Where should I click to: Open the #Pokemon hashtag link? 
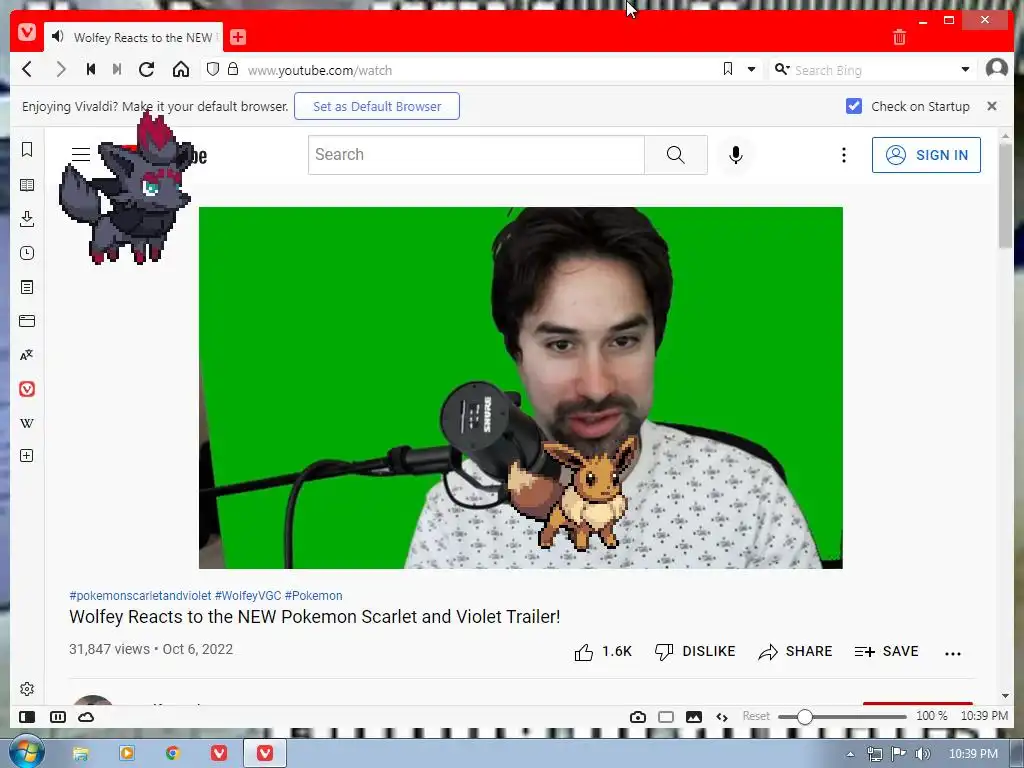coord(313,596)
